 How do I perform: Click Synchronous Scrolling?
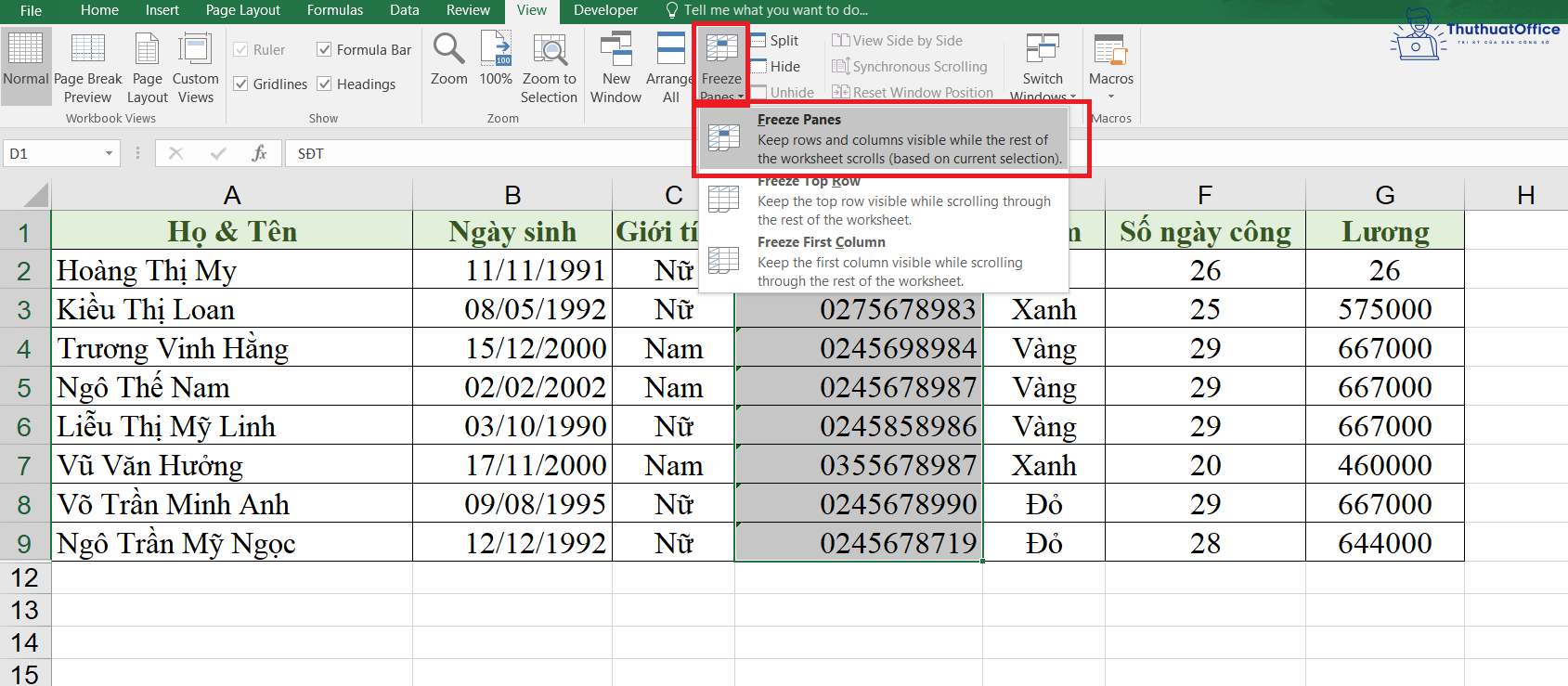tap(910, 67)
